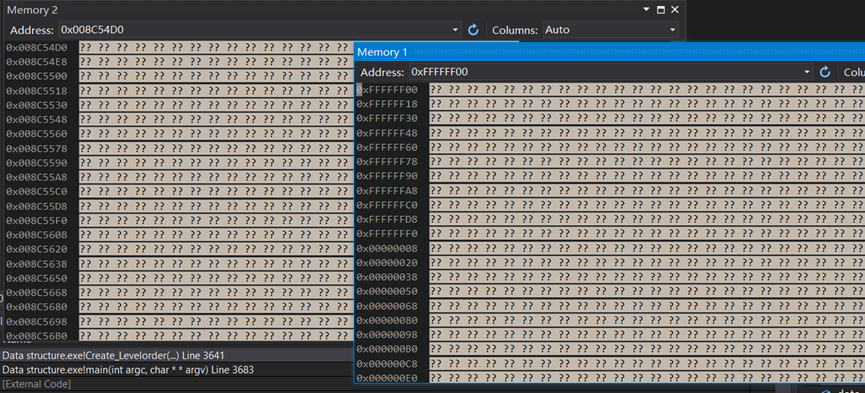Click the Memory 2 Address label
This screenshot has height=393, width=865.
click(32, 30)
